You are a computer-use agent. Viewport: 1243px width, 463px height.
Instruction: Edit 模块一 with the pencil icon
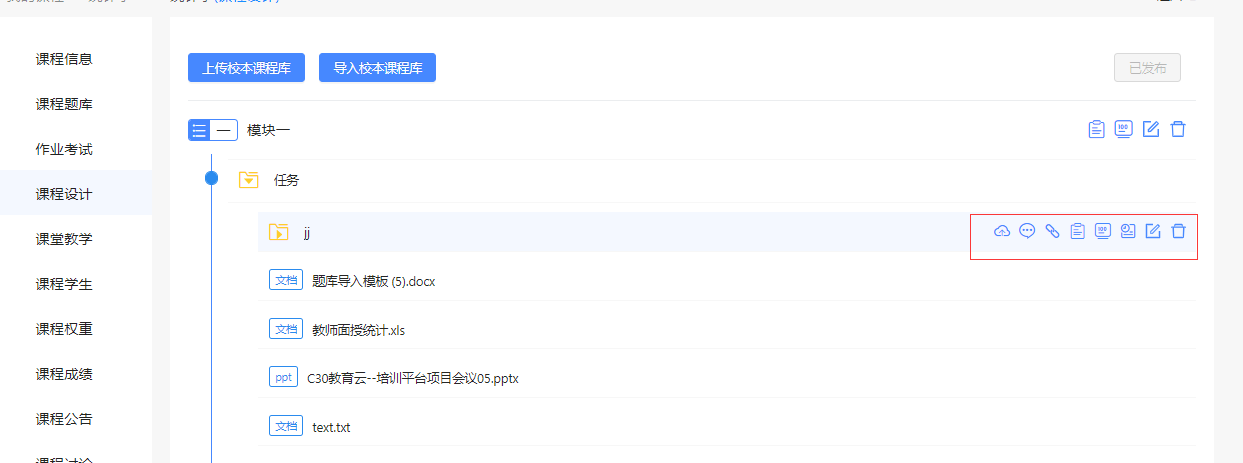coord(1151,129)
